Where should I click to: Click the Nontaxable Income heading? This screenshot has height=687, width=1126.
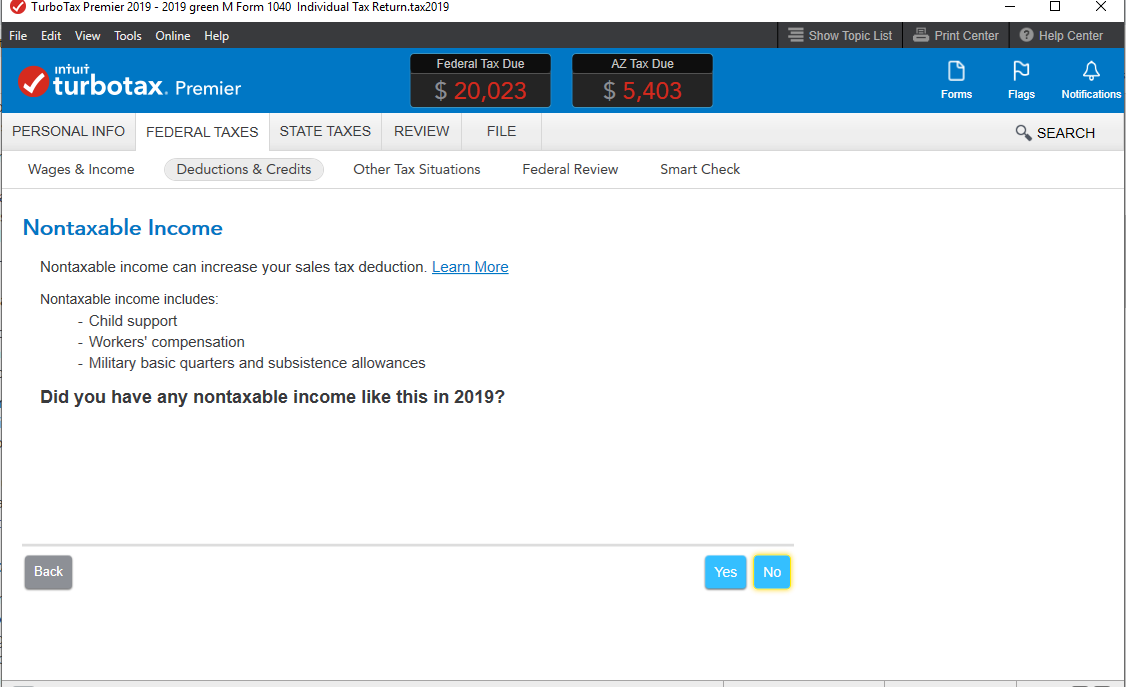123,228
